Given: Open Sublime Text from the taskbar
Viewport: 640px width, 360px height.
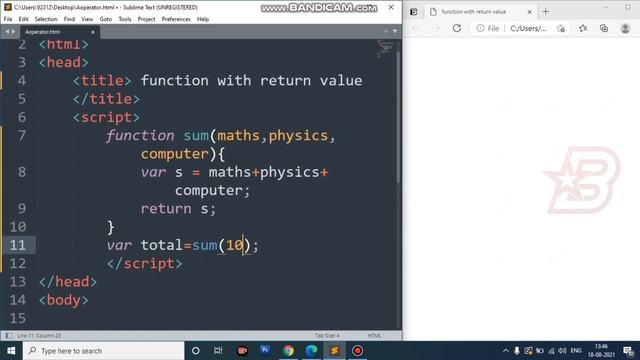Looking at the screenshot, I should [x=334, y=351].
